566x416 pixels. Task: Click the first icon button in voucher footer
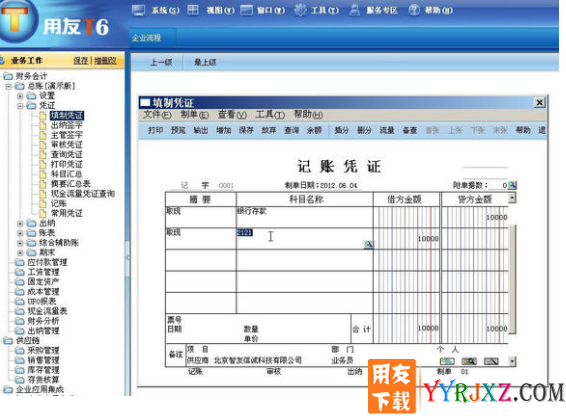(x=447, y=361)
